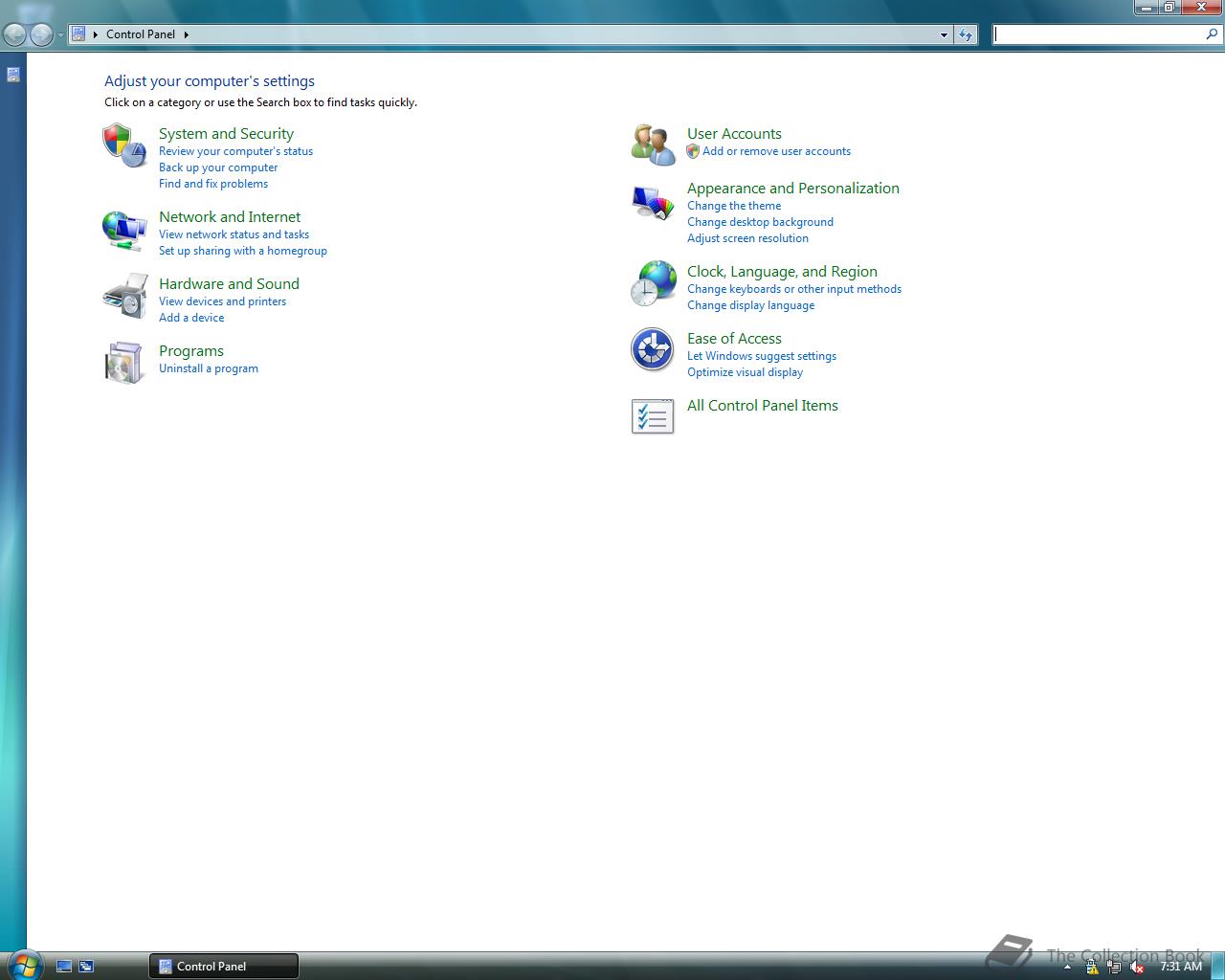Open Clock, Language, and Region heading
The width and height of the screenshot is (1225, 980).
pyautogui.click(x=782, y=272)
